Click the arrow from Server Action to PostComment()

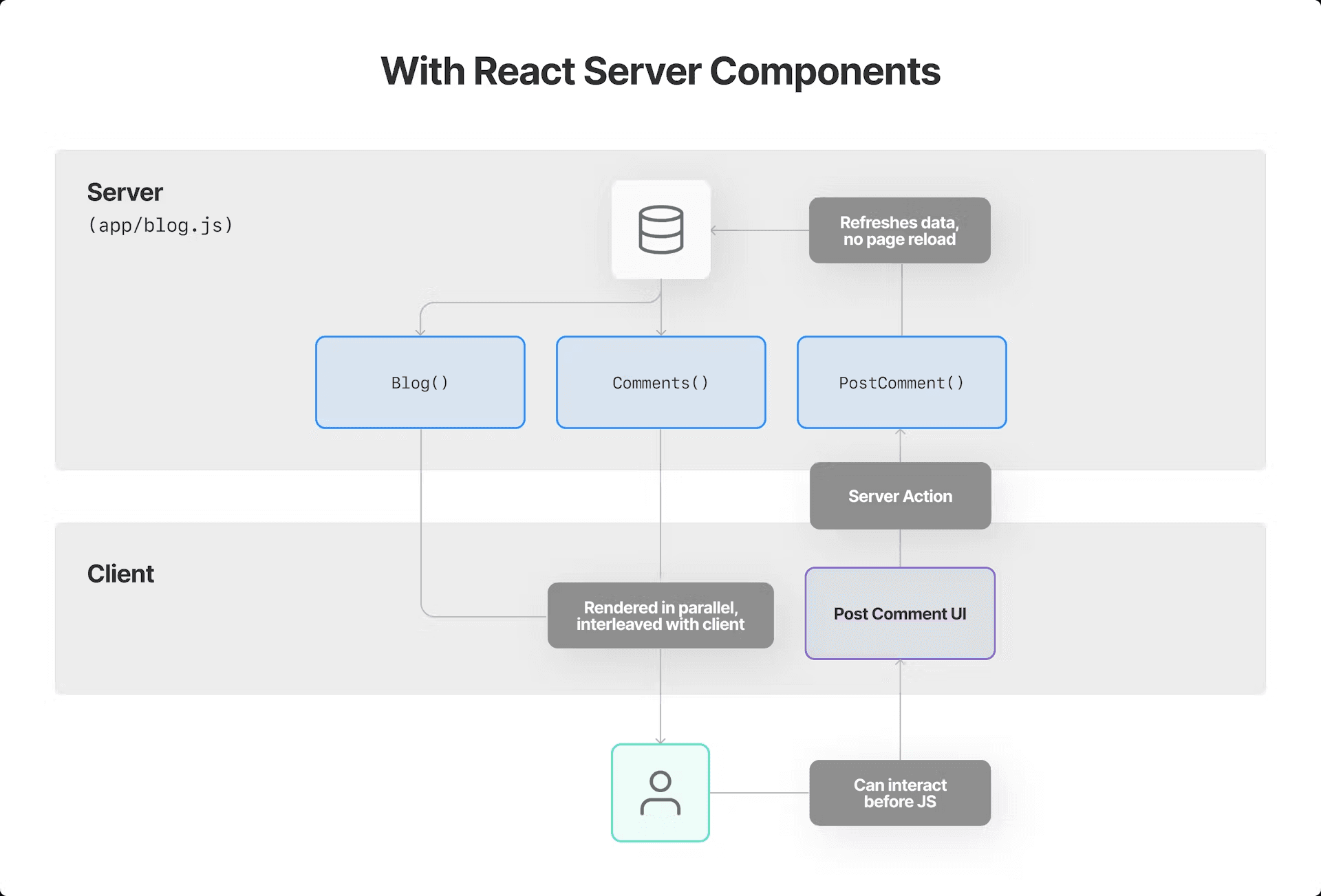click(900, 447)
